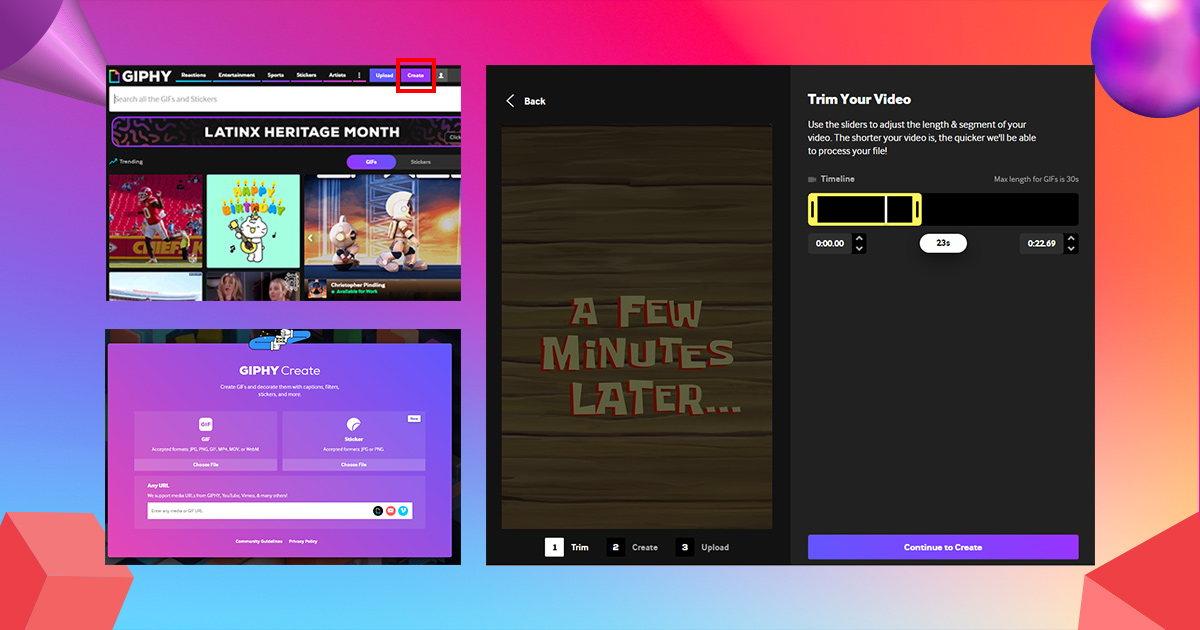This screenshot has width=1200, height=630.
Task: Click the end time 0:22.69 field
Action: point(1042,243)
